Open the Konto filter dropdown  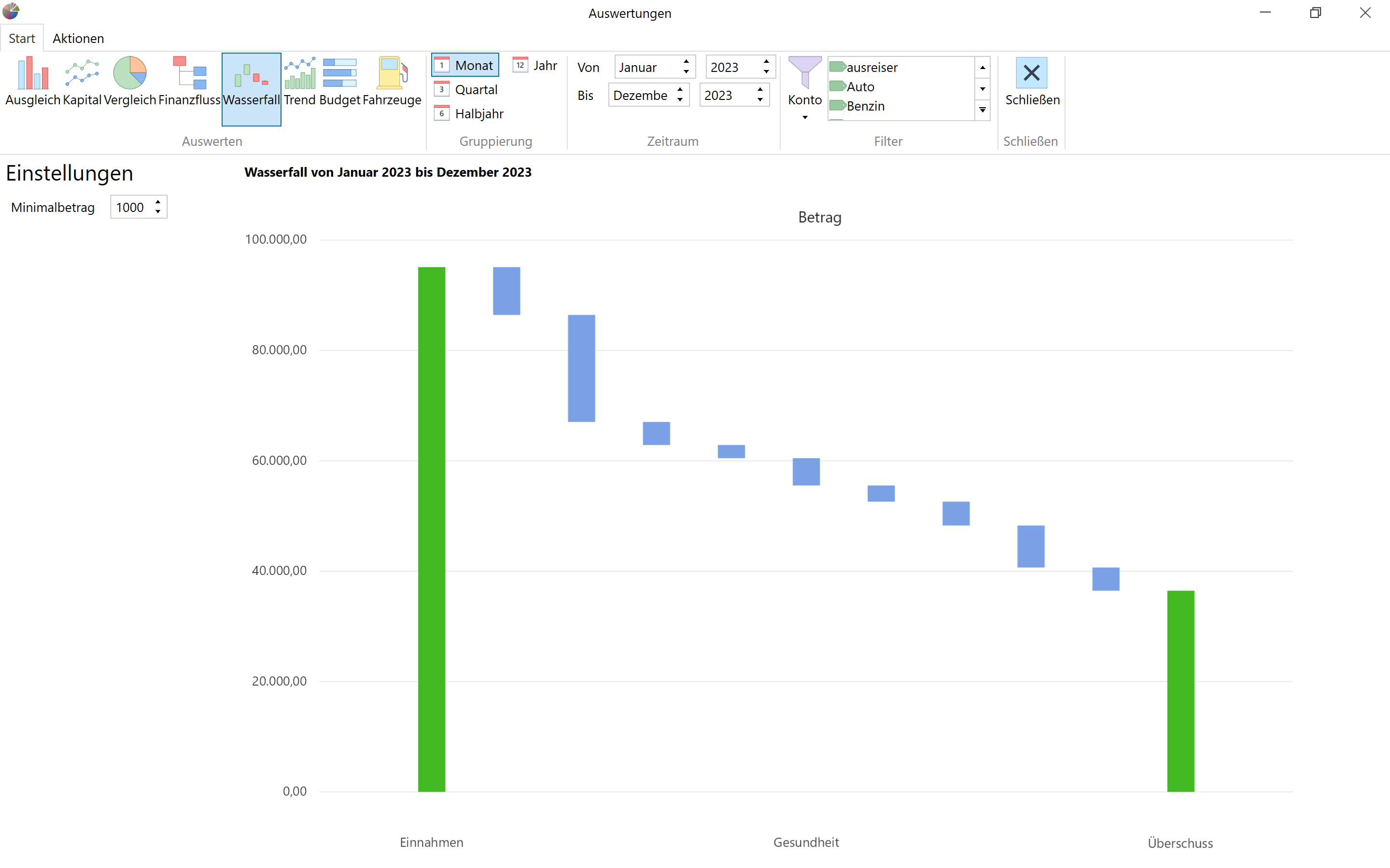(x=804, y=88)
